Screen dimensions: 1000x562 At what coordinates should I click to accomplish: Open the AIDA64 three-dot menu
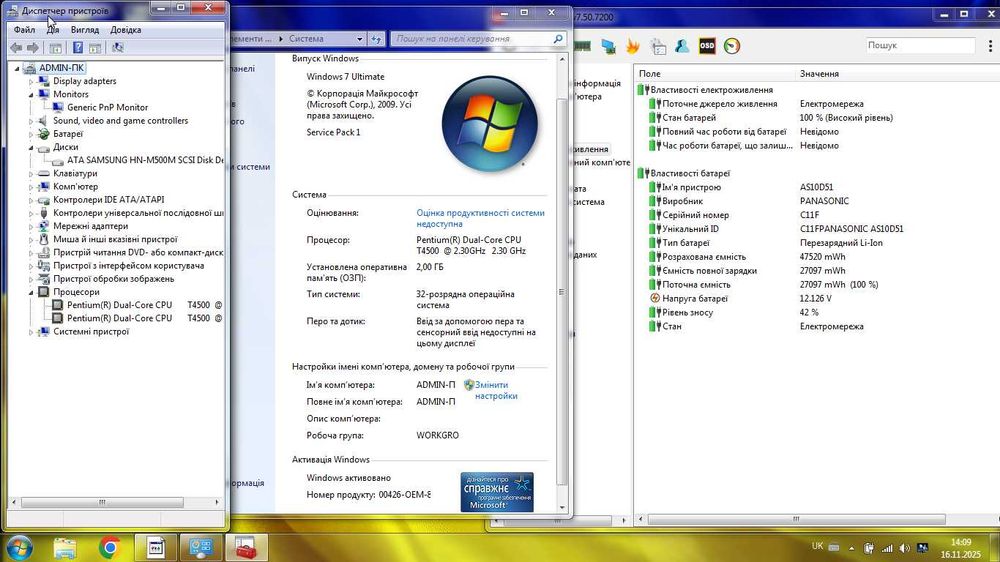point(990,46)
